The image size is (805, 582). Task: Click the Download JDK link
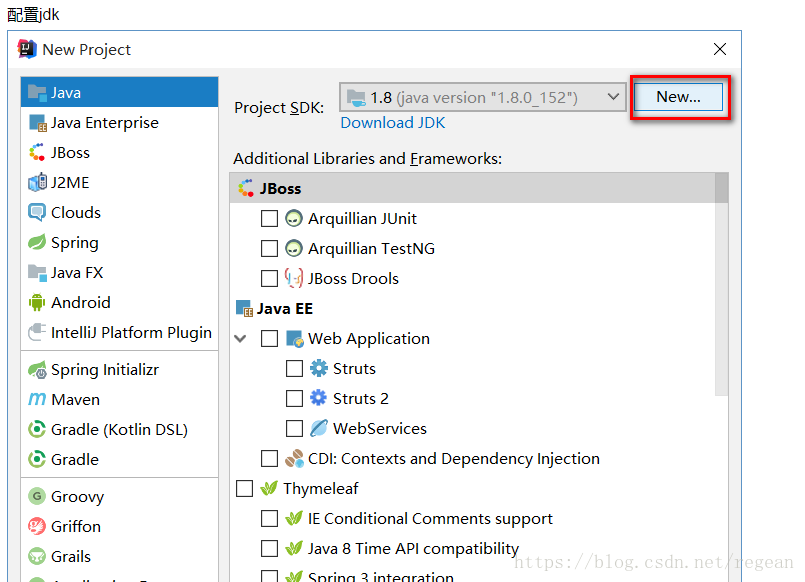coord(393,123)
